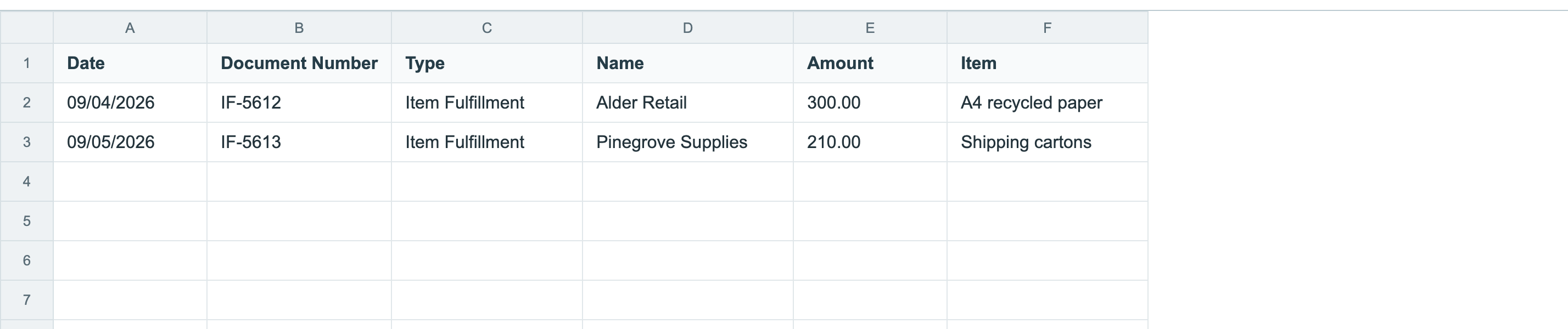The width and height of the screenshot is (1568, 329).
Task: Select the cell containing IF-5613
Action: pyautogui.click(x=299, y=143)
